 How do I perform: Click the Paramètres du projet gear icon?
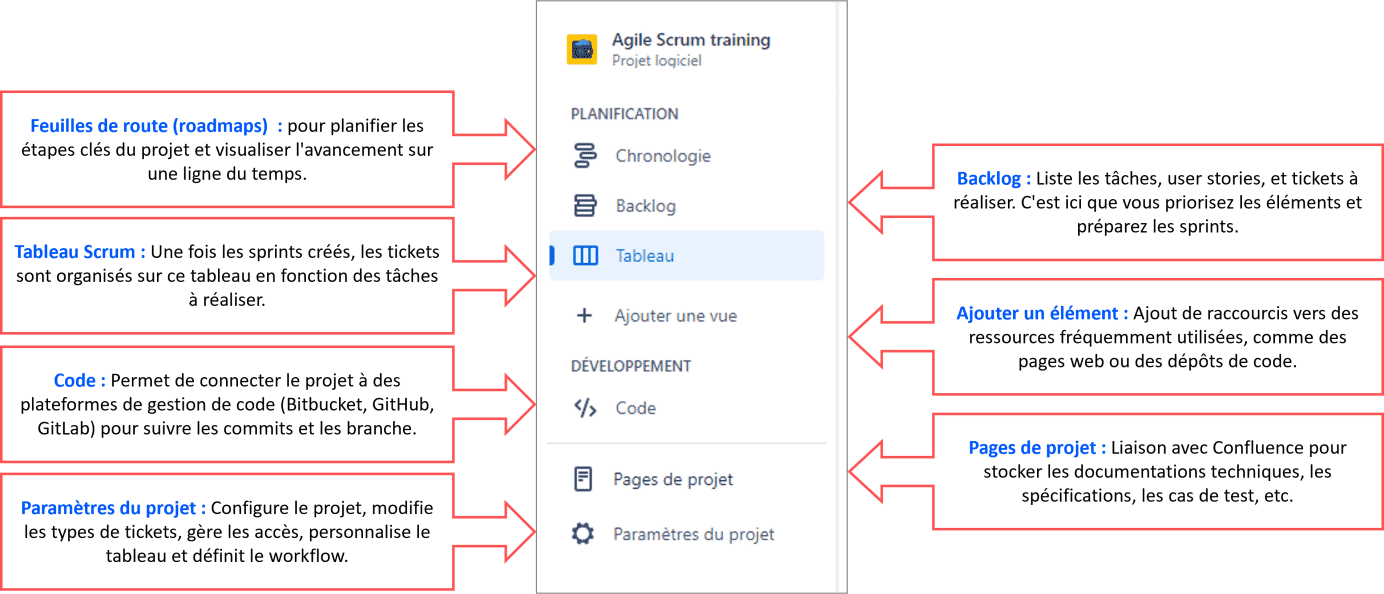tap(583, 534)
